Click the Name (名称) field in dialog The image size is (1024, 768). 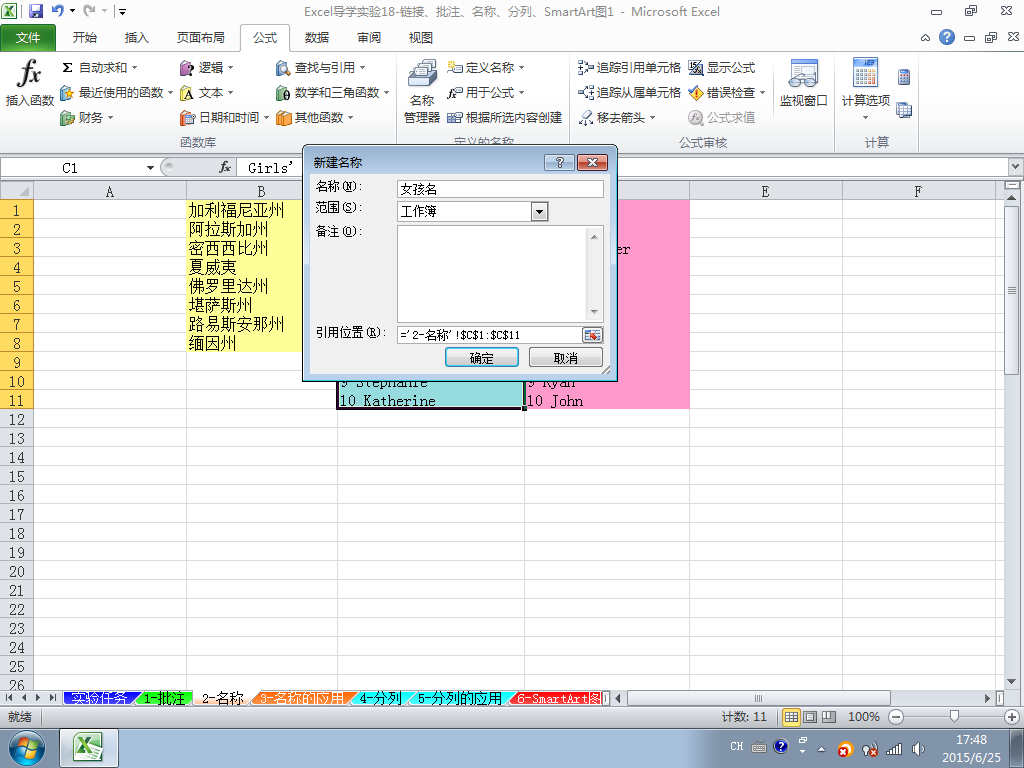click(x=500, y=189)
